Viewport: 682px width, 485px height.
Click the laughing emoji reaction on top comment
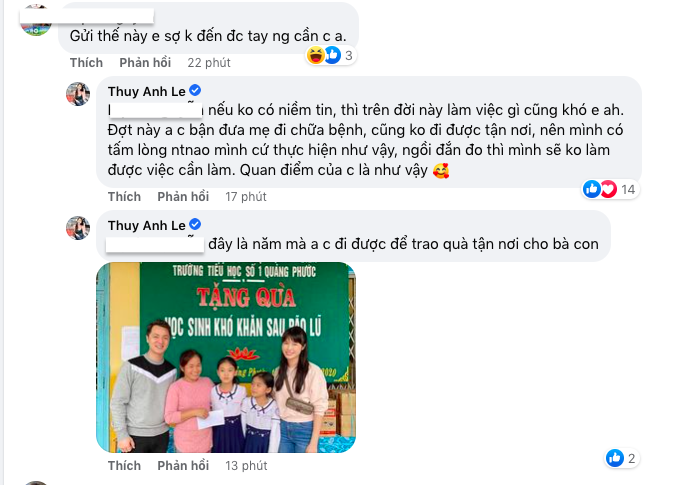(316, 55)
